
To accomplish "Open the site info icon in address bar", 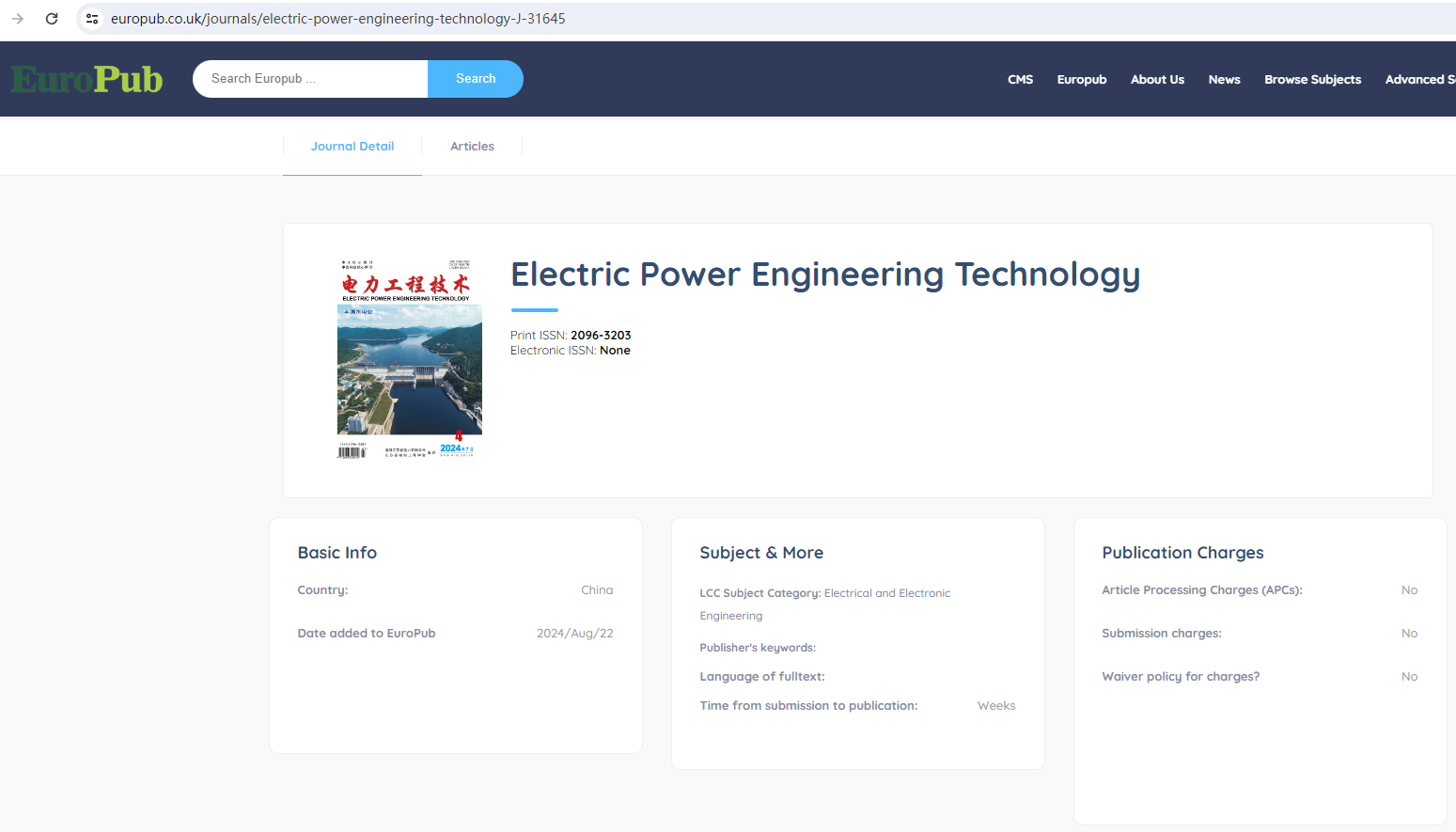I will (92, 19).
